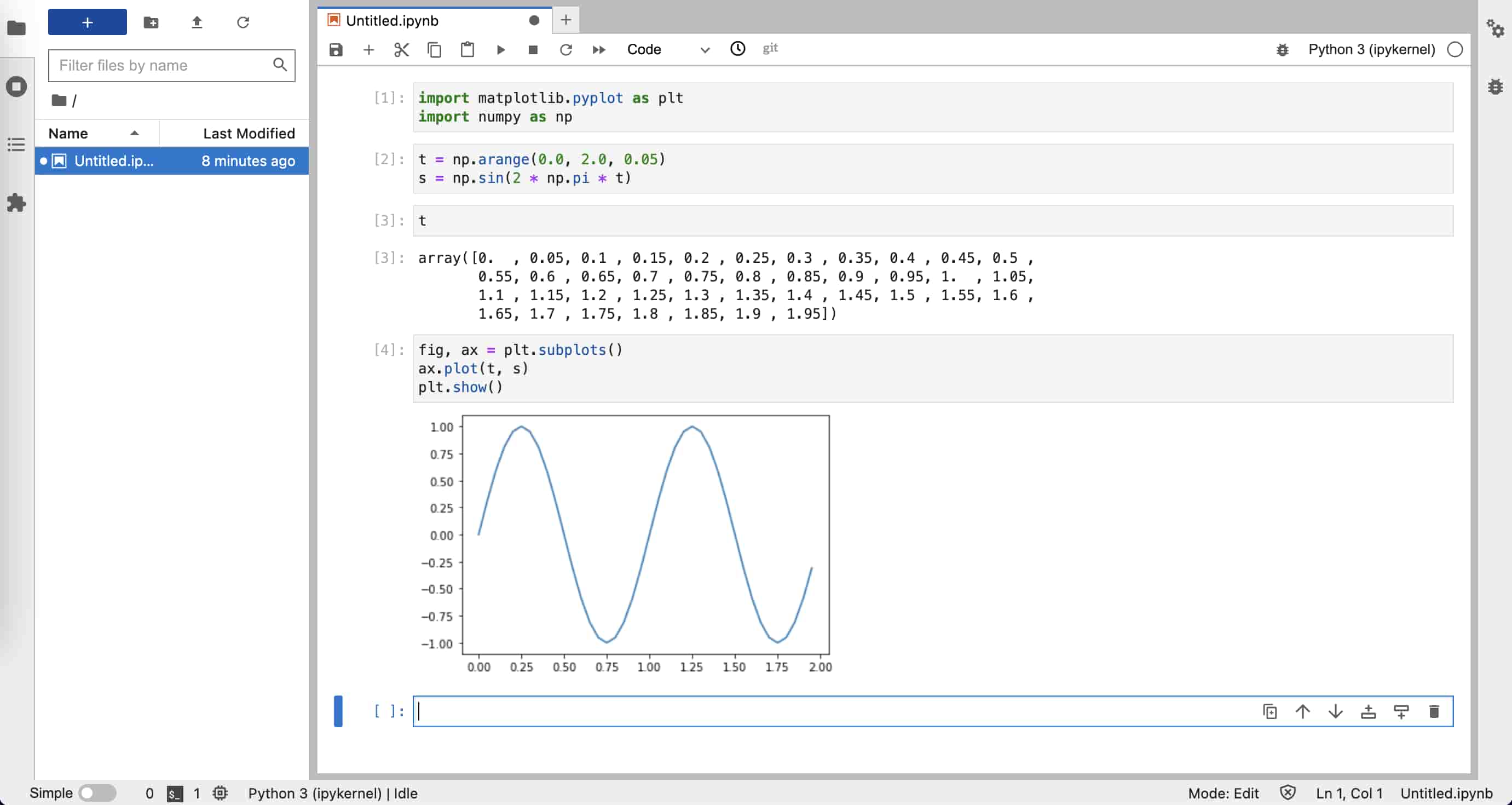Click the kernels count icon in status bar

click(220, 794)
